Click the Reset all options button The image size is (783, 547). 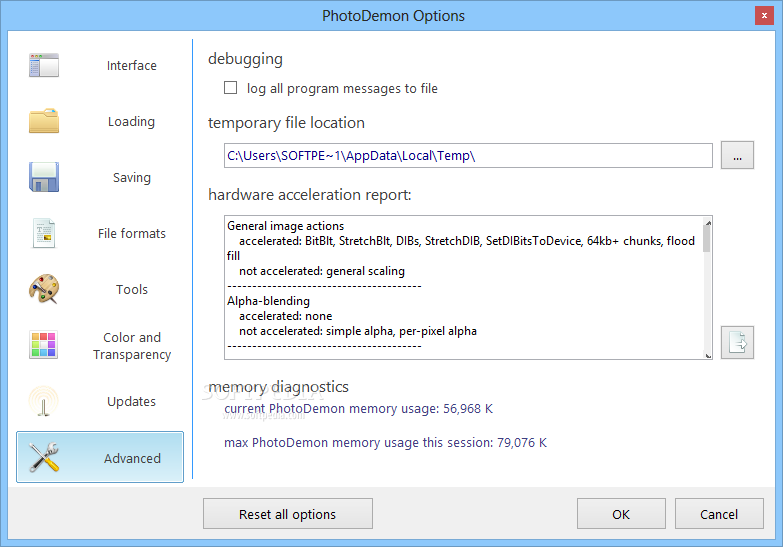click(288, 514)
